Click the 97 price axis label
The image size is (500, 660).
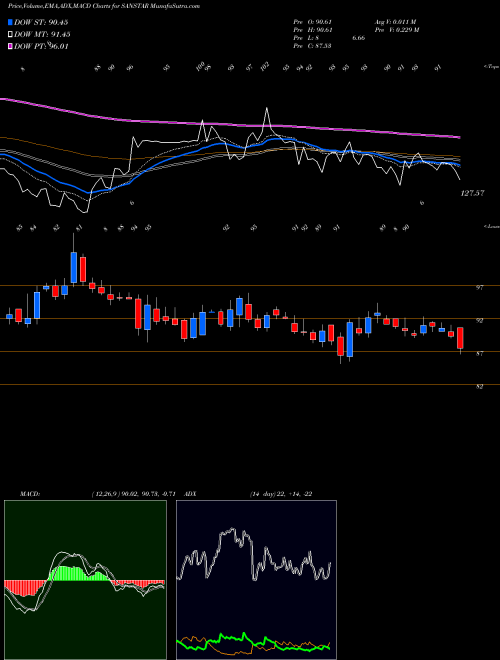(479, 287)
